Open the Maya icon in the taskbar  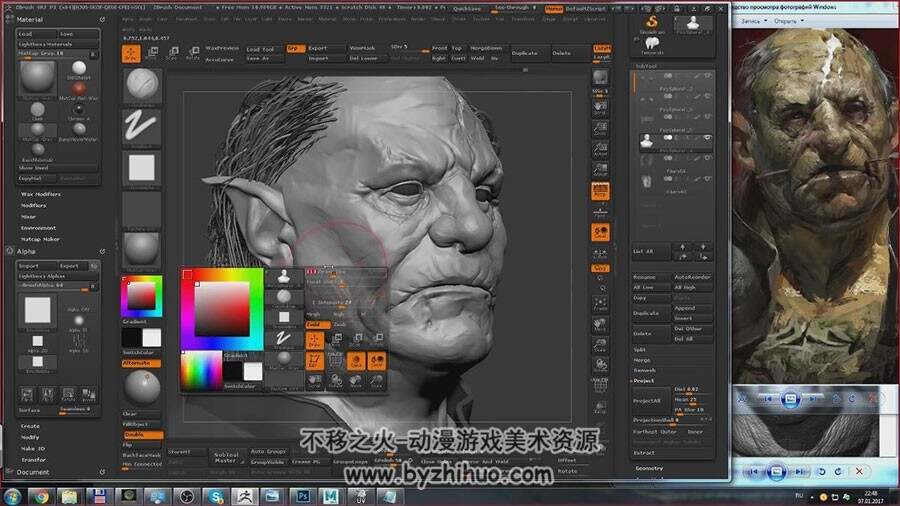tap(331, 496)
